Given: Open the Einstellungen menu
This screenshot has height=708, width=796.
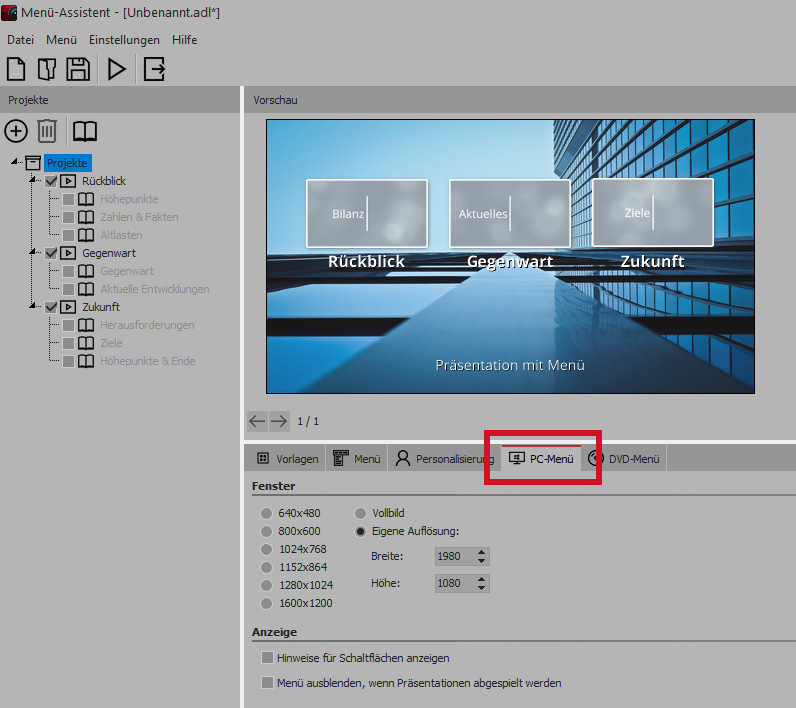Looking at the screenshot, I should point(124,40).
